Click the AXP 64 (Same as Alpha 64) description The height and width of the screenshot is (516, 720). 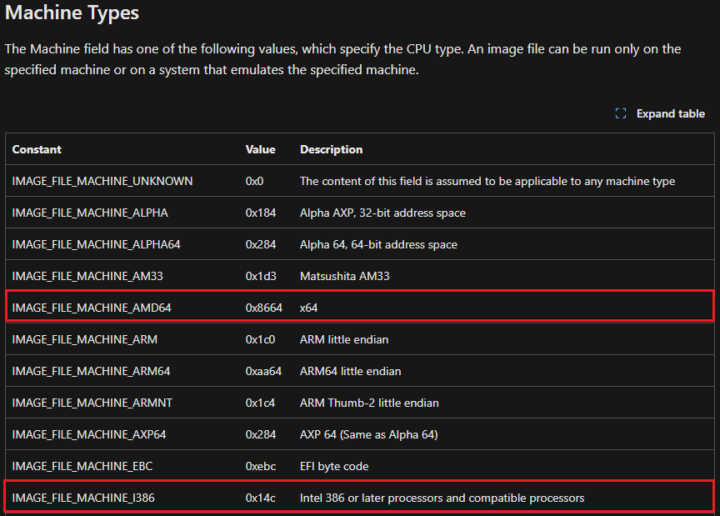pyautogui.click(x=369, y=435)
